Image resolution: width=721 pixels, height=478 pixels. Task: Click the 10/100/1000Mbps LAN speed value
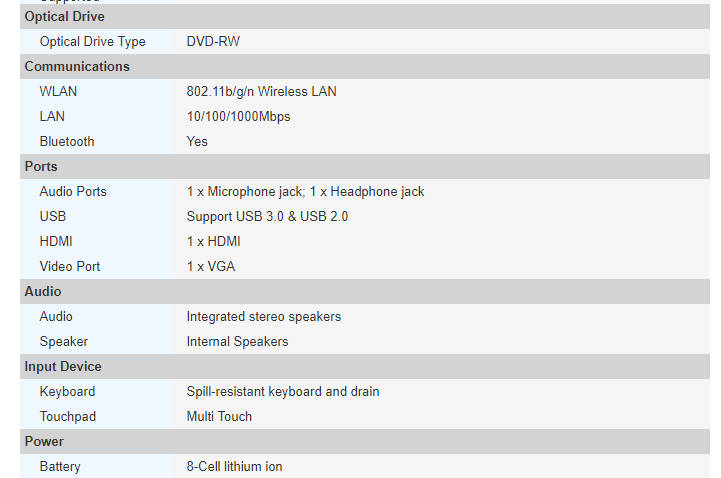[x=238, y=117]
